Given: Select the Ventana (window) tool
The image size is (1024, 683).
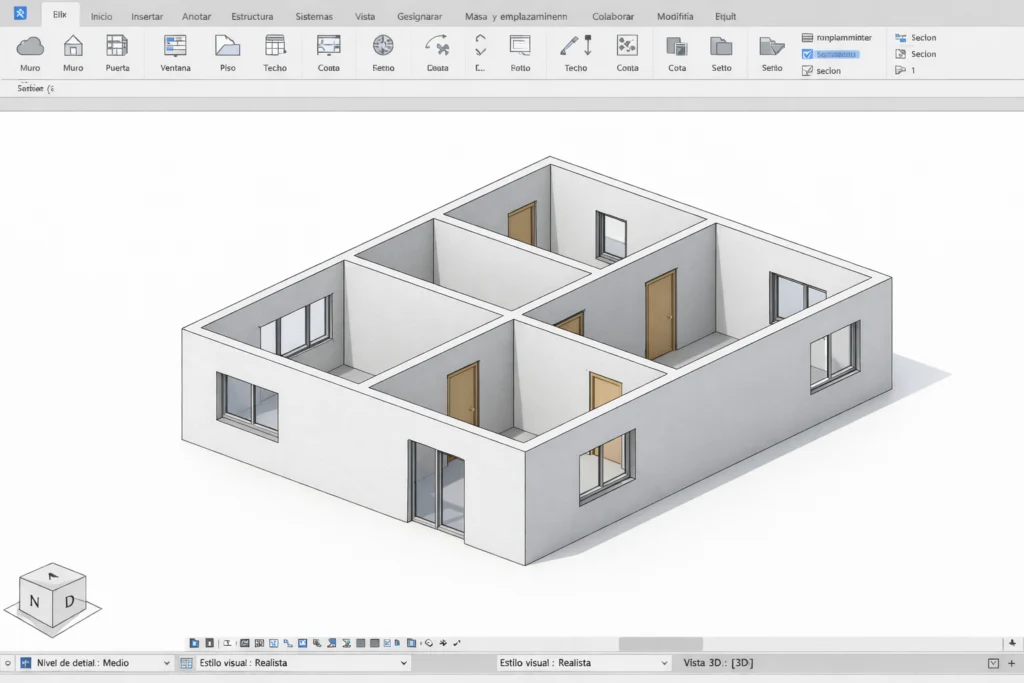Looking at the screenshot, I should pyautogui.click(x=175, y=52).
